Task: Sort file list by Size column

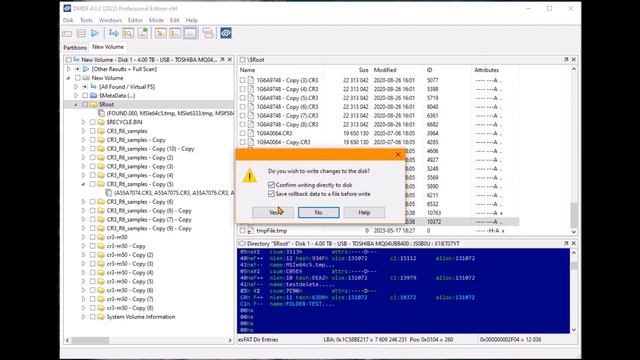Action: (363, 70)
